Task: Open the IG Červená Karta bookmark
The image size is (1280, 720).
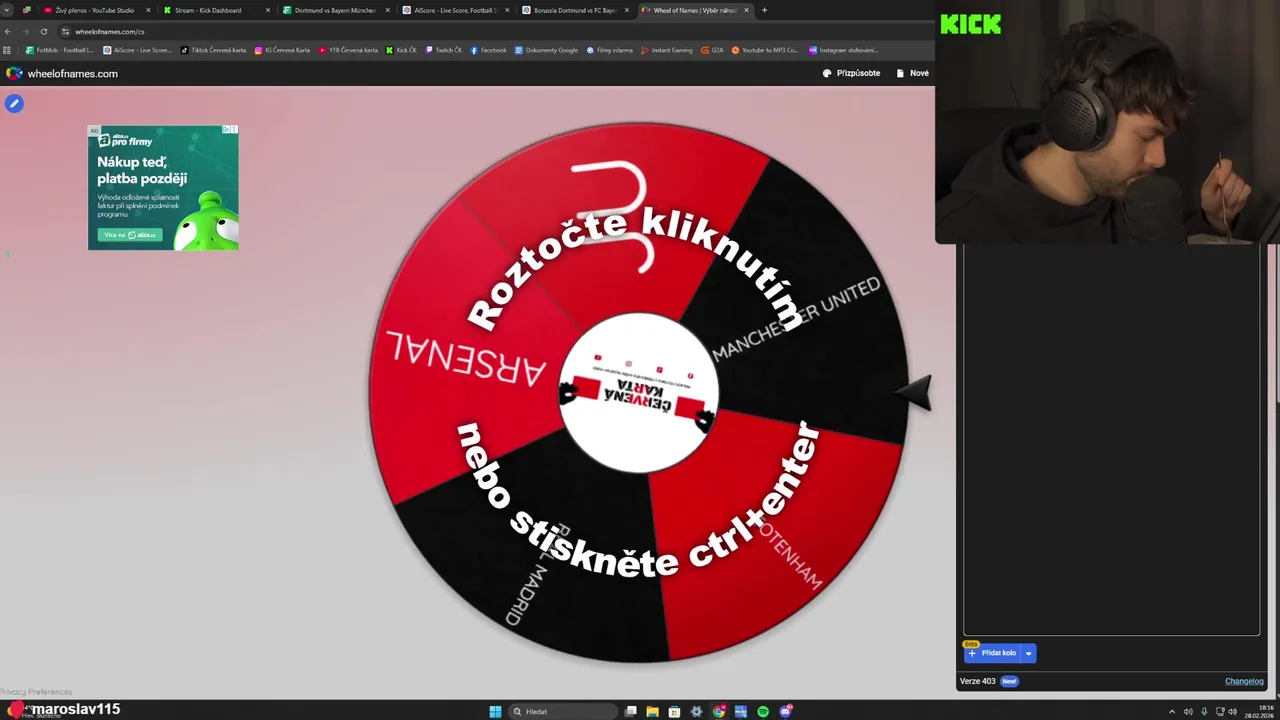Action: (x=282, y=50)
